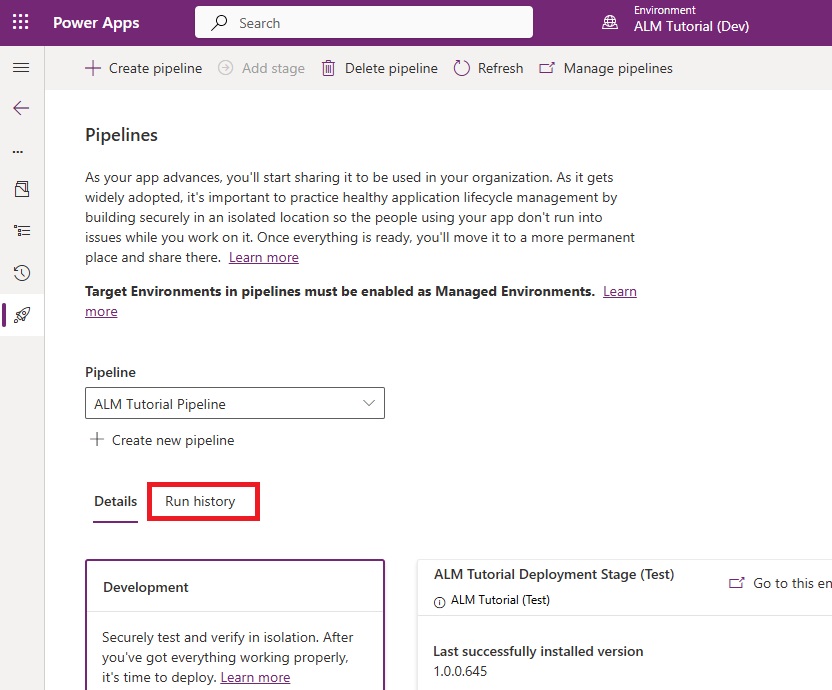Select the Details tab

tap(116, 502)
